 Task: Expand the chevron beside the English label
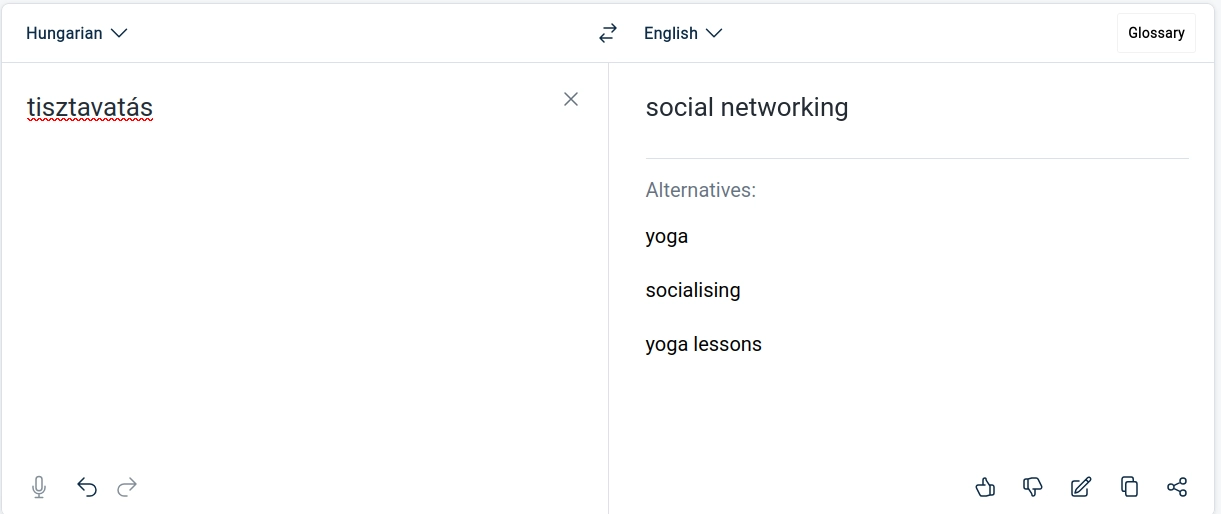tap(714, 33)
